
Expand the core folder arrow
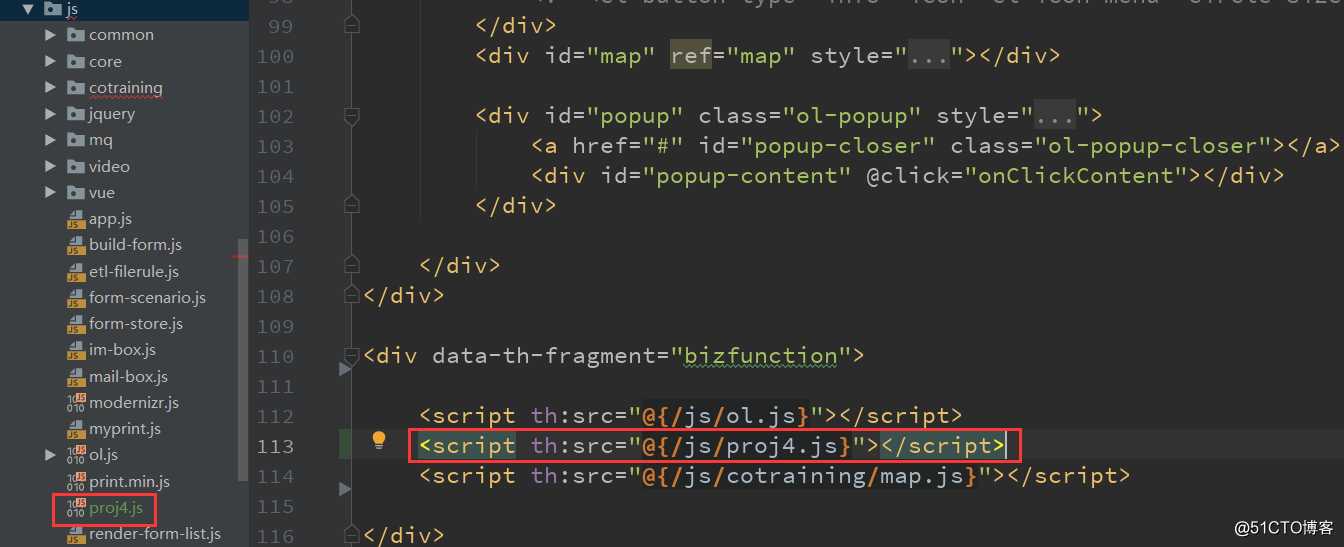(x=51, y=61)
